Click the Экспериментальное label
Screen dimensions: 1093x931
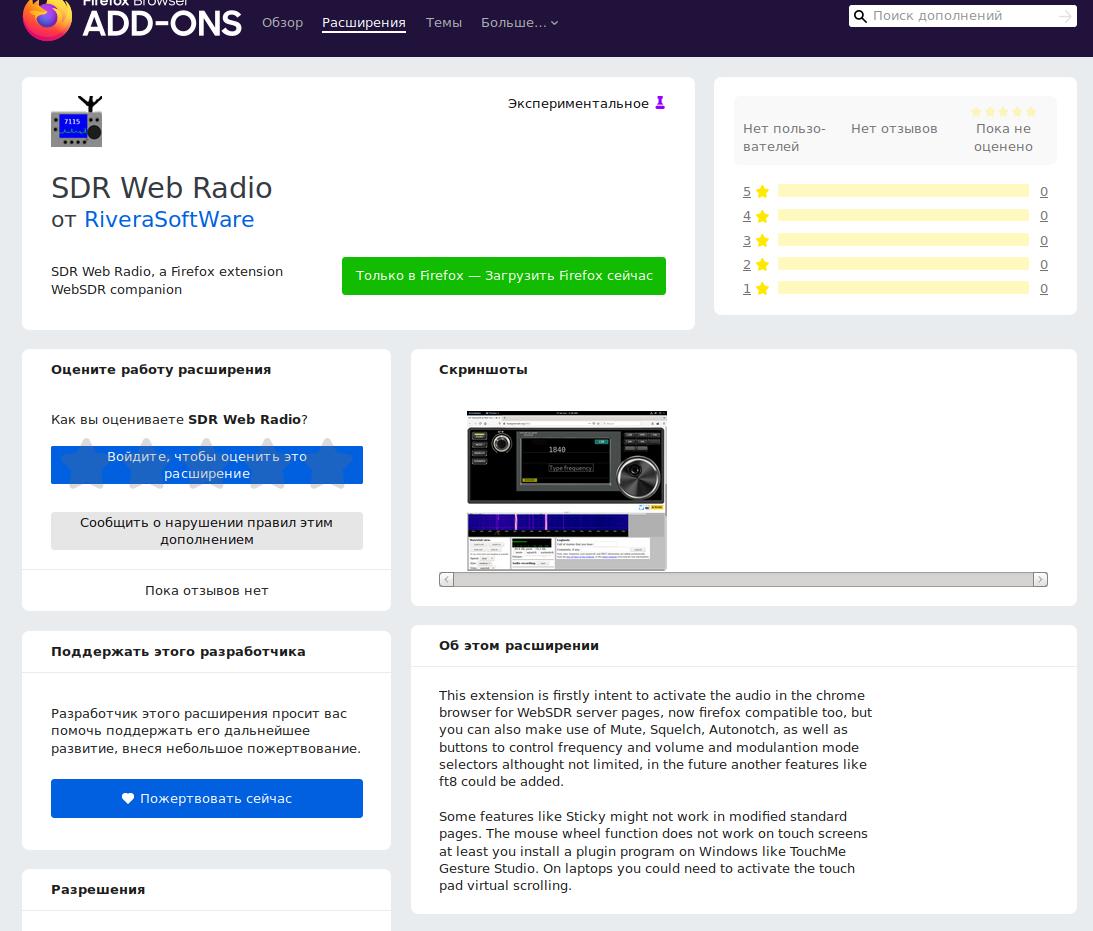(578, 104)
